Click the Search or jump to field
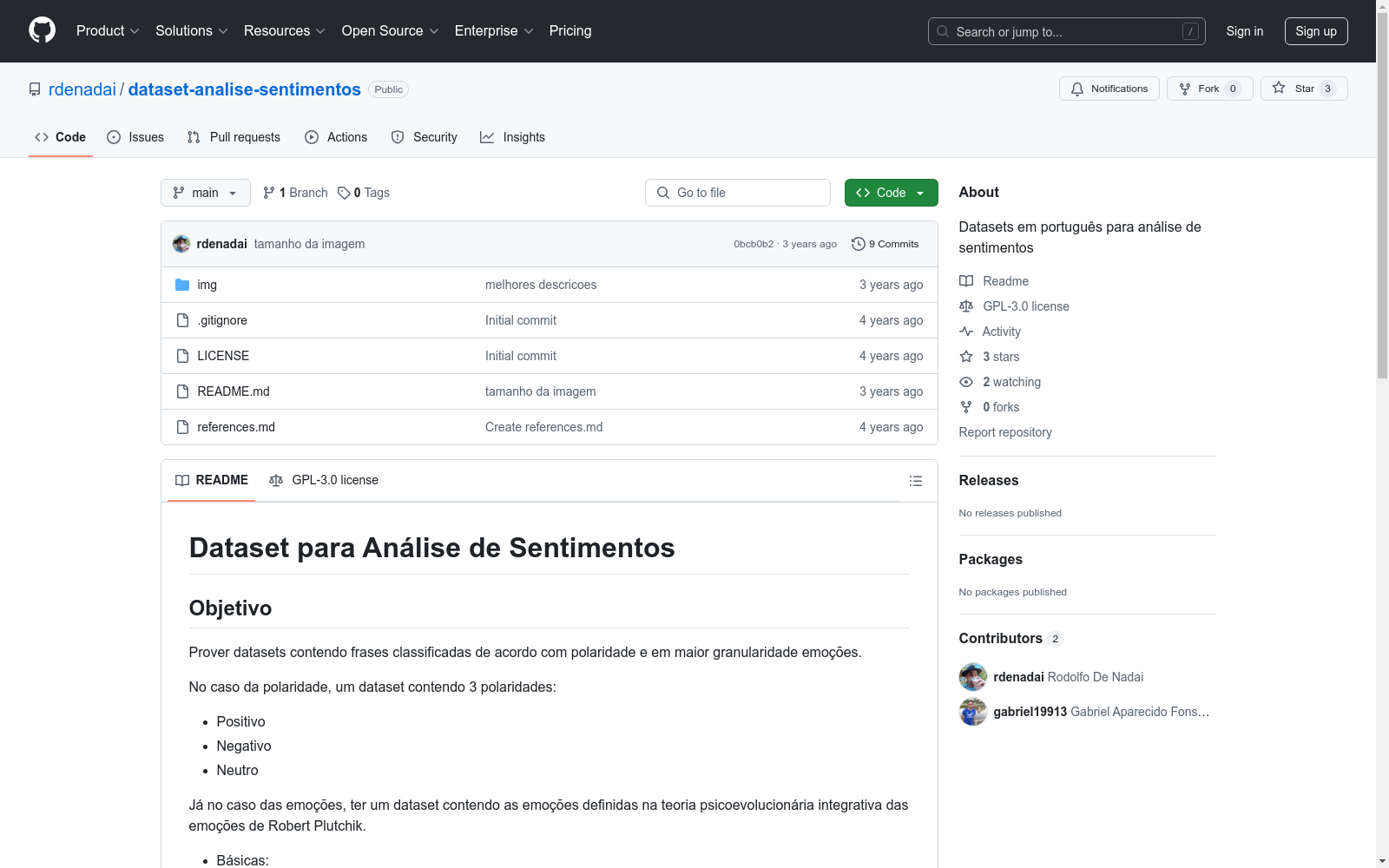This screenshot has width=1389, height=868. click(x=1067, y=31)
